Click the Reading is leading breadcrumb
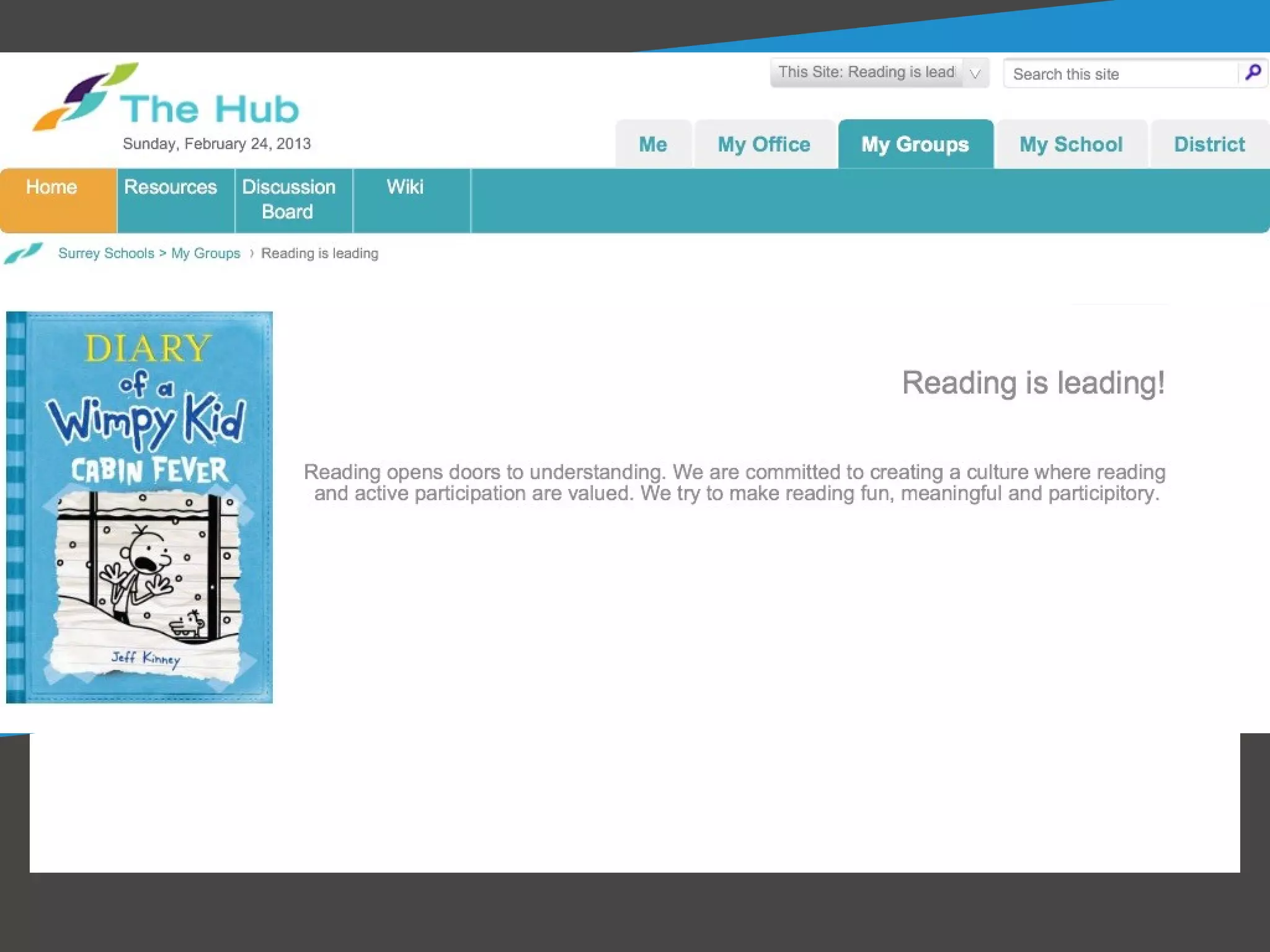 coord(319,253)
